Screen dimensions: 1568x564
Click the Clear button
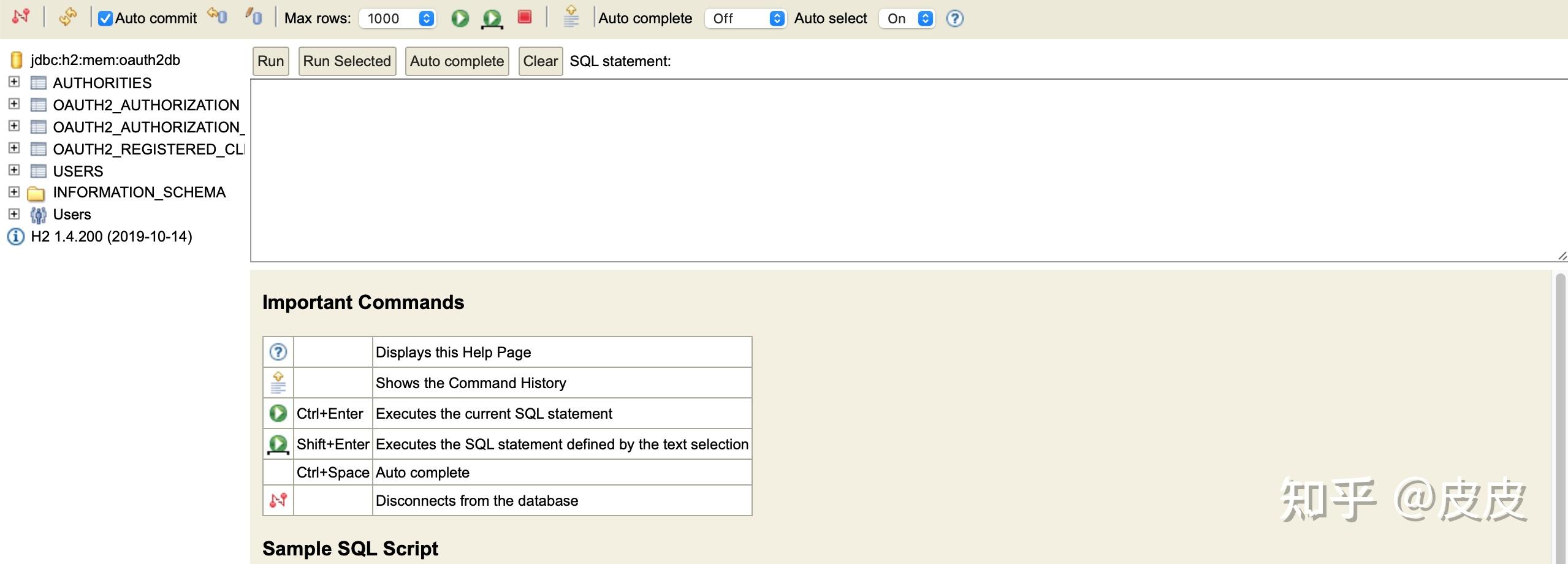pos(539,61)
